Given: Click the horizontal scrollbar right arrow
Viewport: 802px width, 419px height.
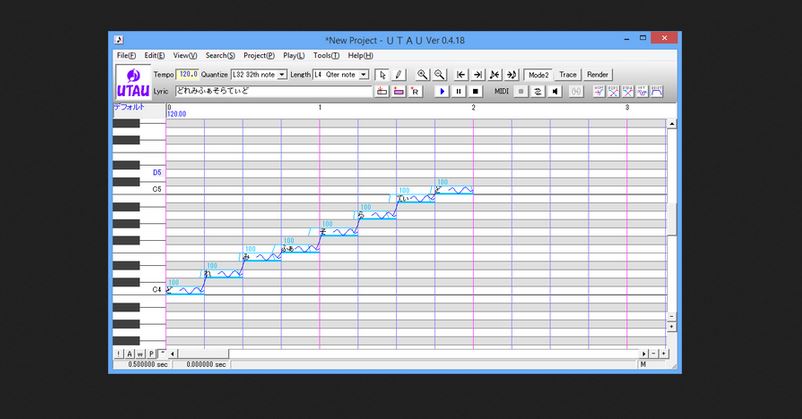Looking at the screenshot, I should [x=643, y=354].
